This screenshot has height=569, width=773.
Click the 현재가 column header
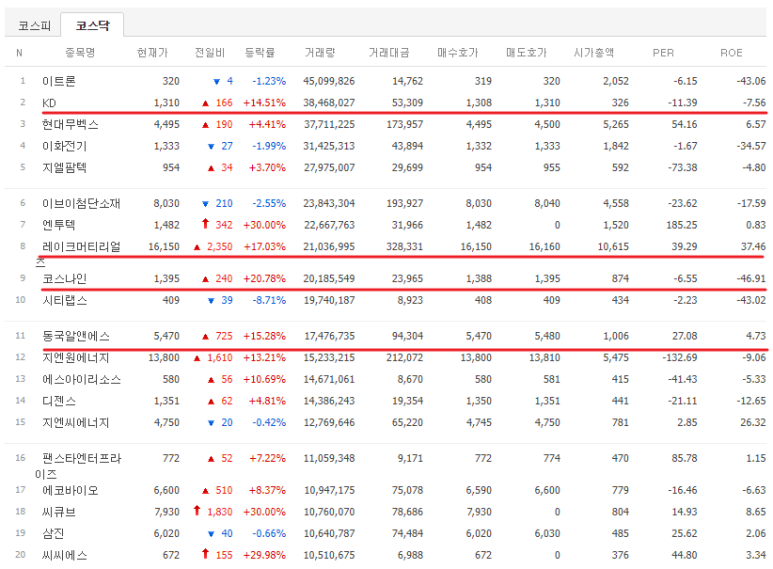(152, 52)
